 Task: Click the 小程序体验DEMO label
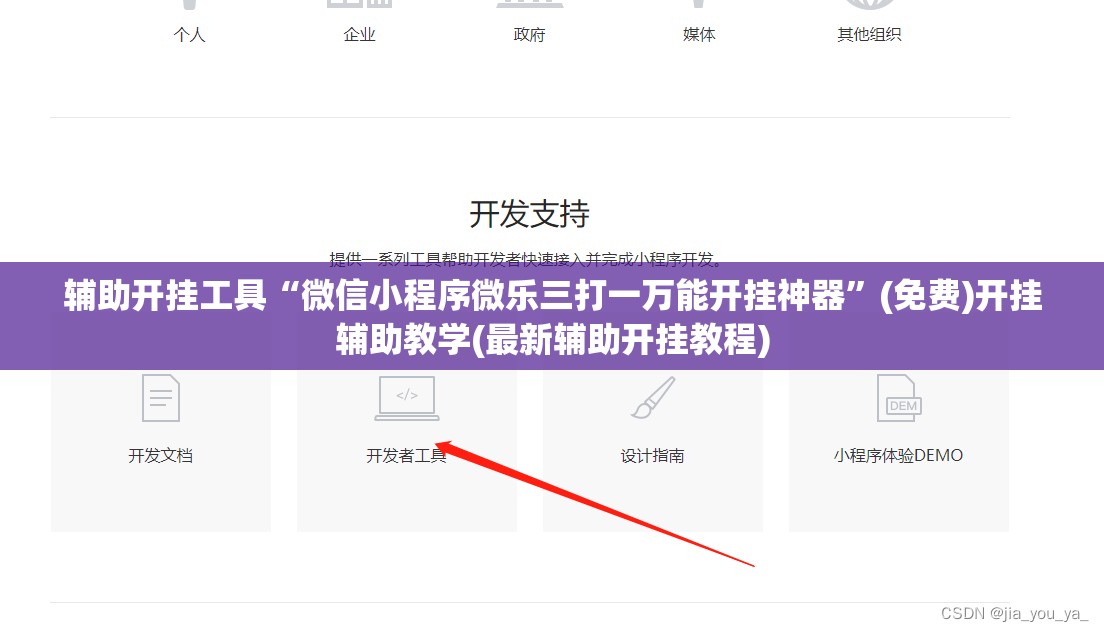tap(898, 455)
